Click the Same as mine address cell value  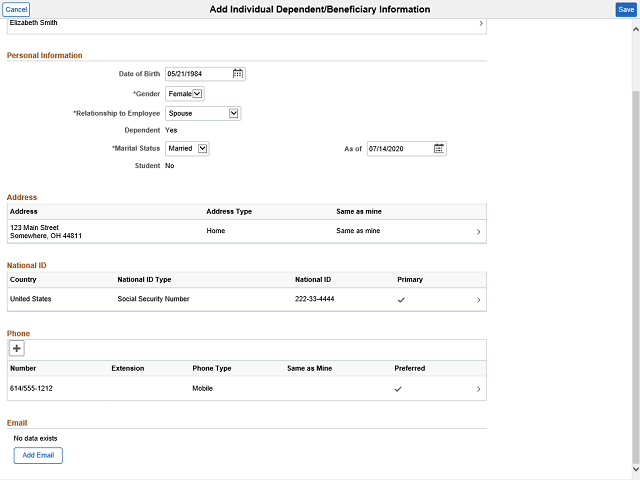358,231
